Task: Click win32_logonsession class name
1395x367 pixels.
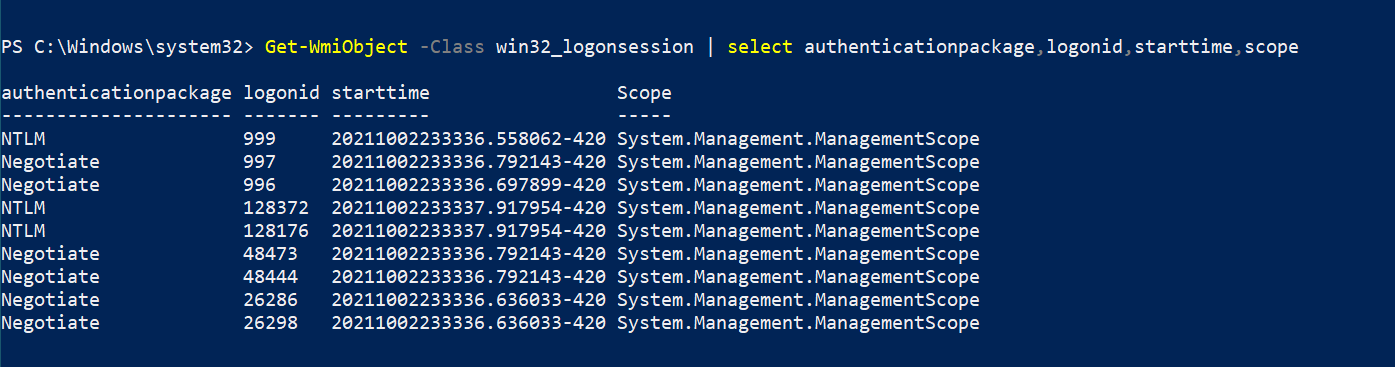Action: click(594, 47)
